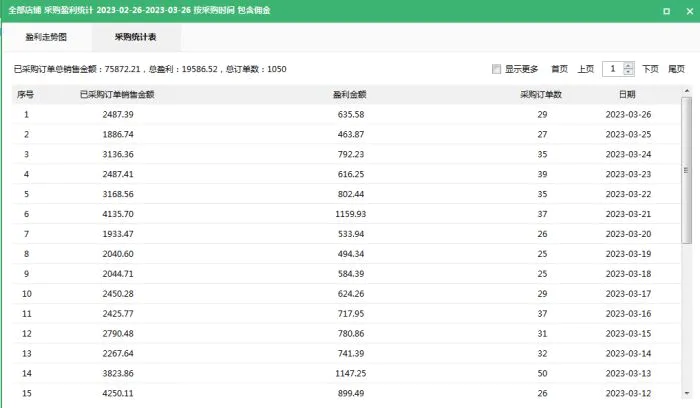Select the row dated 2023-03-21
700x408 pixels.
(346, 214)
